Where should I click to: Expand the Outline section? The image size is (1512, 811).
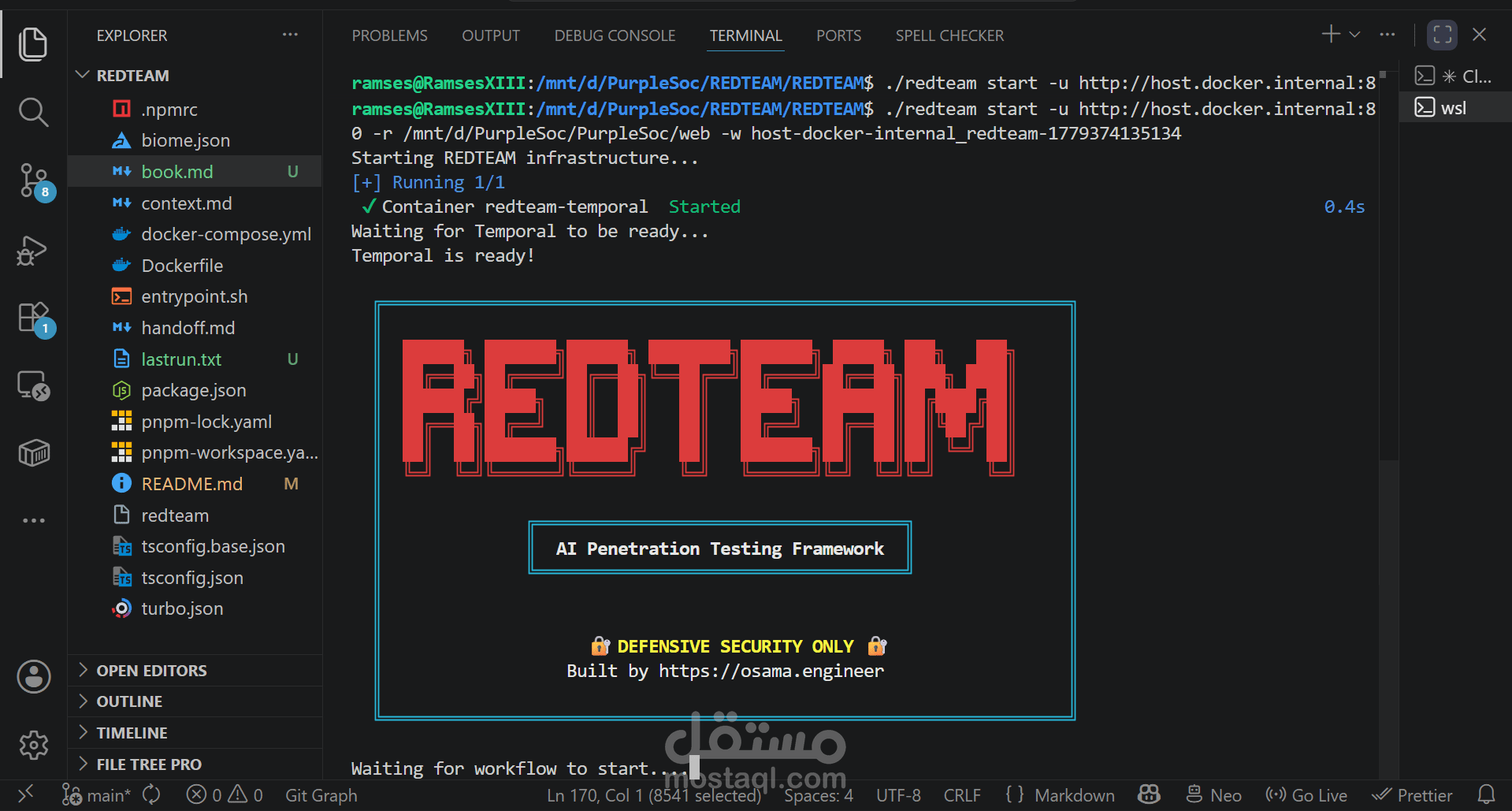195,701
